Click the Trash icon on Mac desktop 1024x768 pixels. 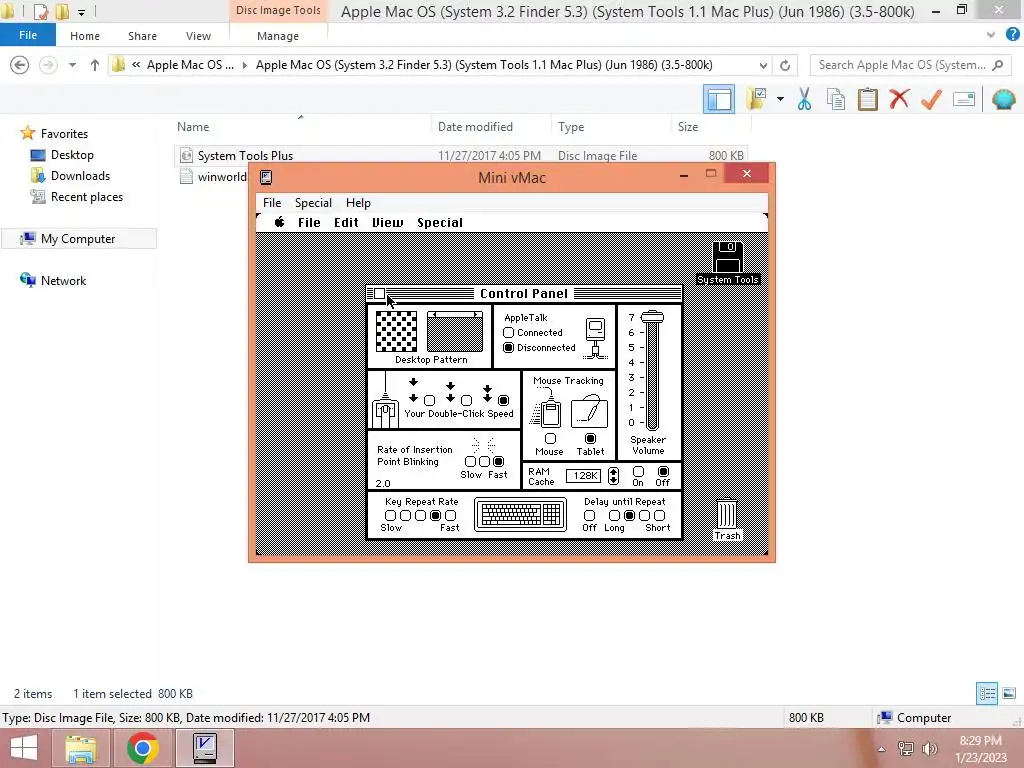point(727,514)
